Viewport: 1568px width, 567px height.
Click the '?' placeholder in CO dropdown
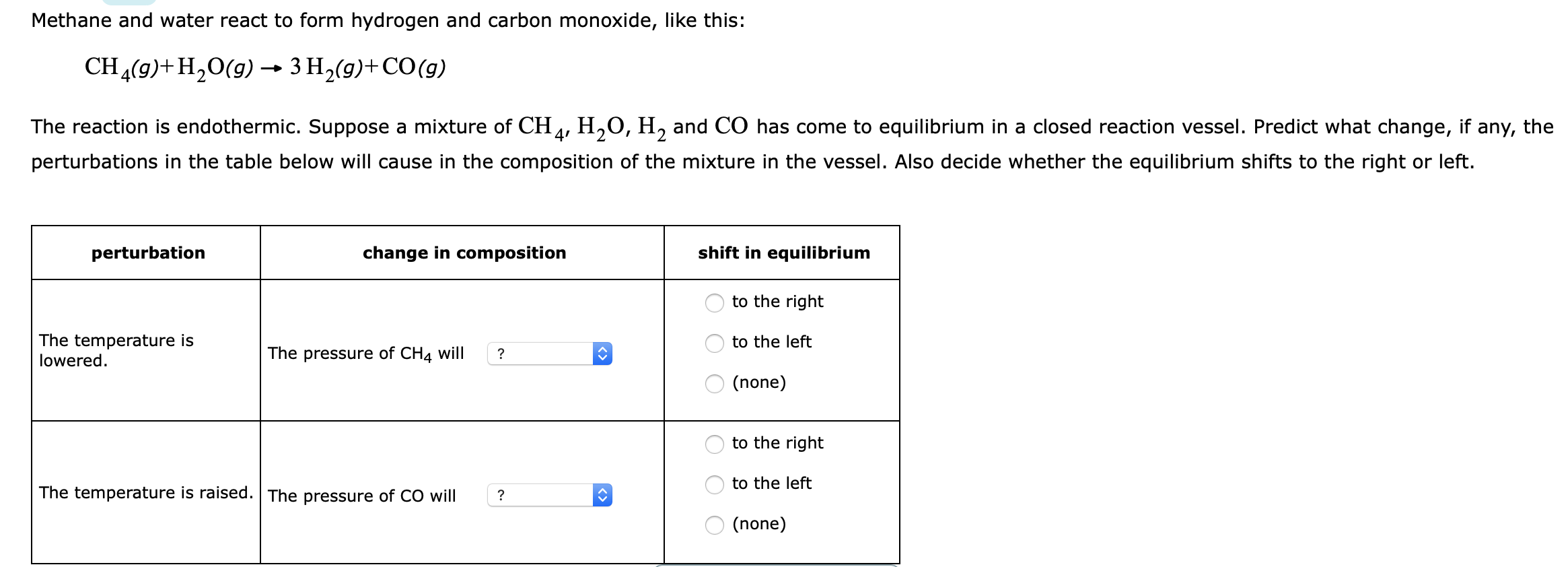coord(501,496)
